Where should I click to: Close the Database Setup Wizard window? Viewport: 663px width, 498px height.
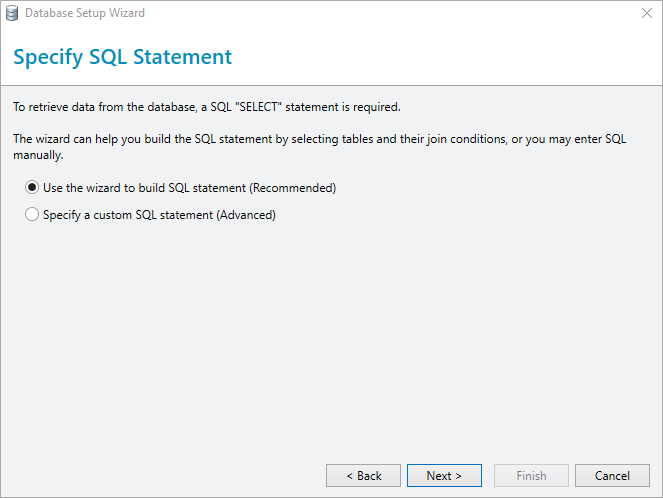pyautogui.click(x=647, y=13)
